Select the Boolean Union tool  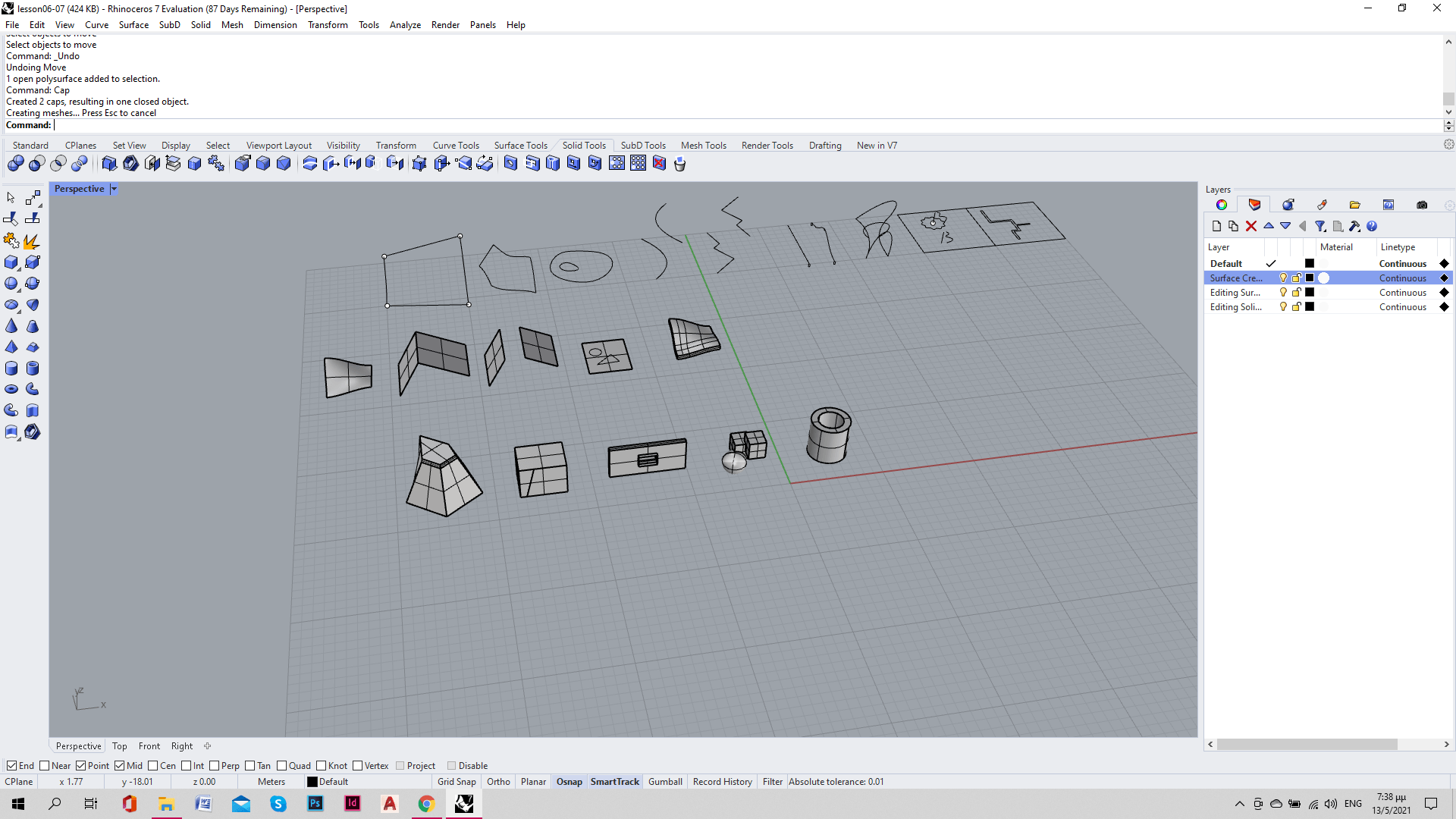pyautogui.click(x=16, y=163)
